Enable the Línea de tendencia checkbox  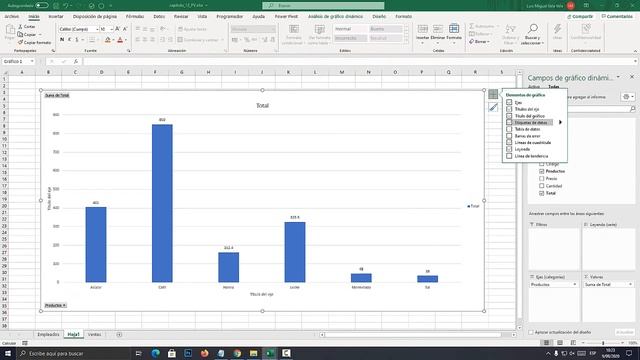(x=509, y=156)
